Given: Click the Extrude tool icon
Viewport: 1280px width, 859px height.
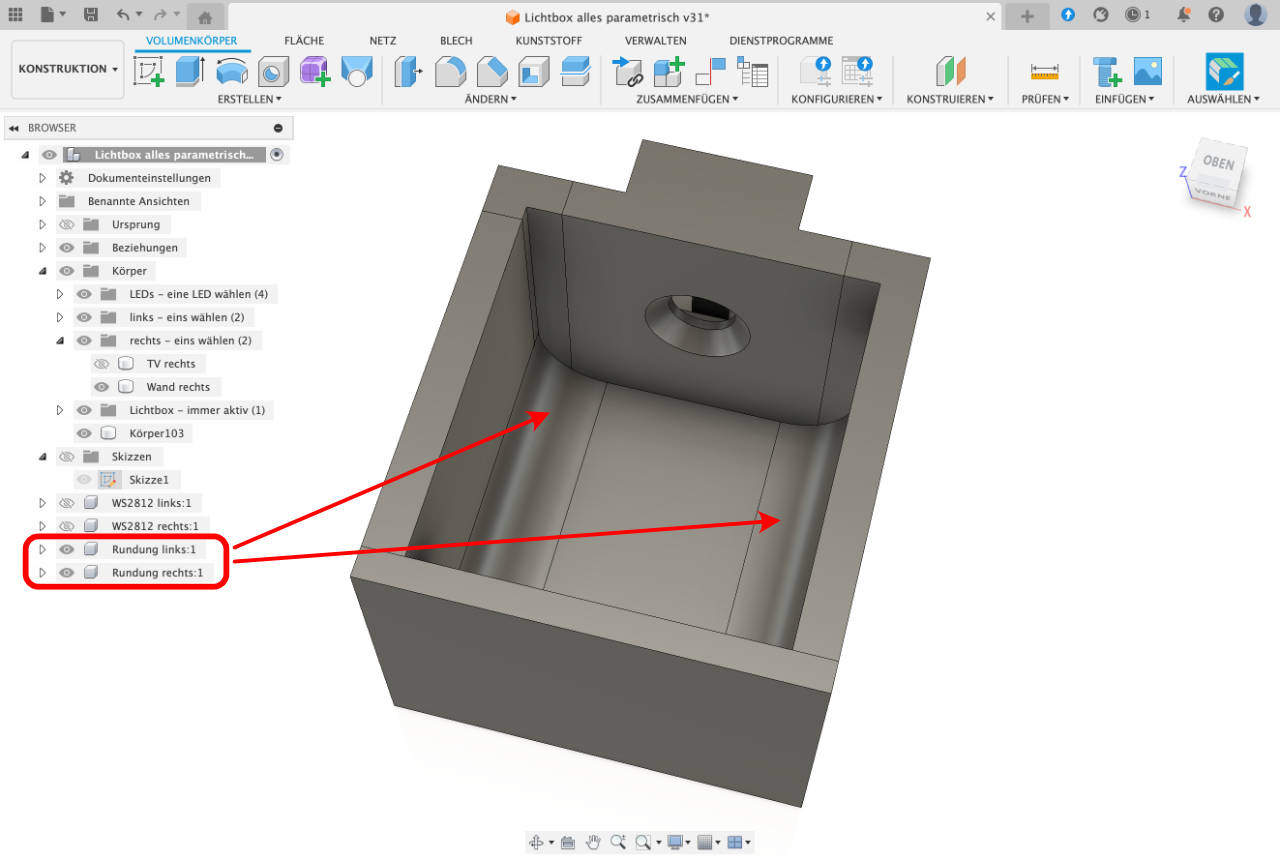Looking at the screenshot, I should click(x=190, y=71).
